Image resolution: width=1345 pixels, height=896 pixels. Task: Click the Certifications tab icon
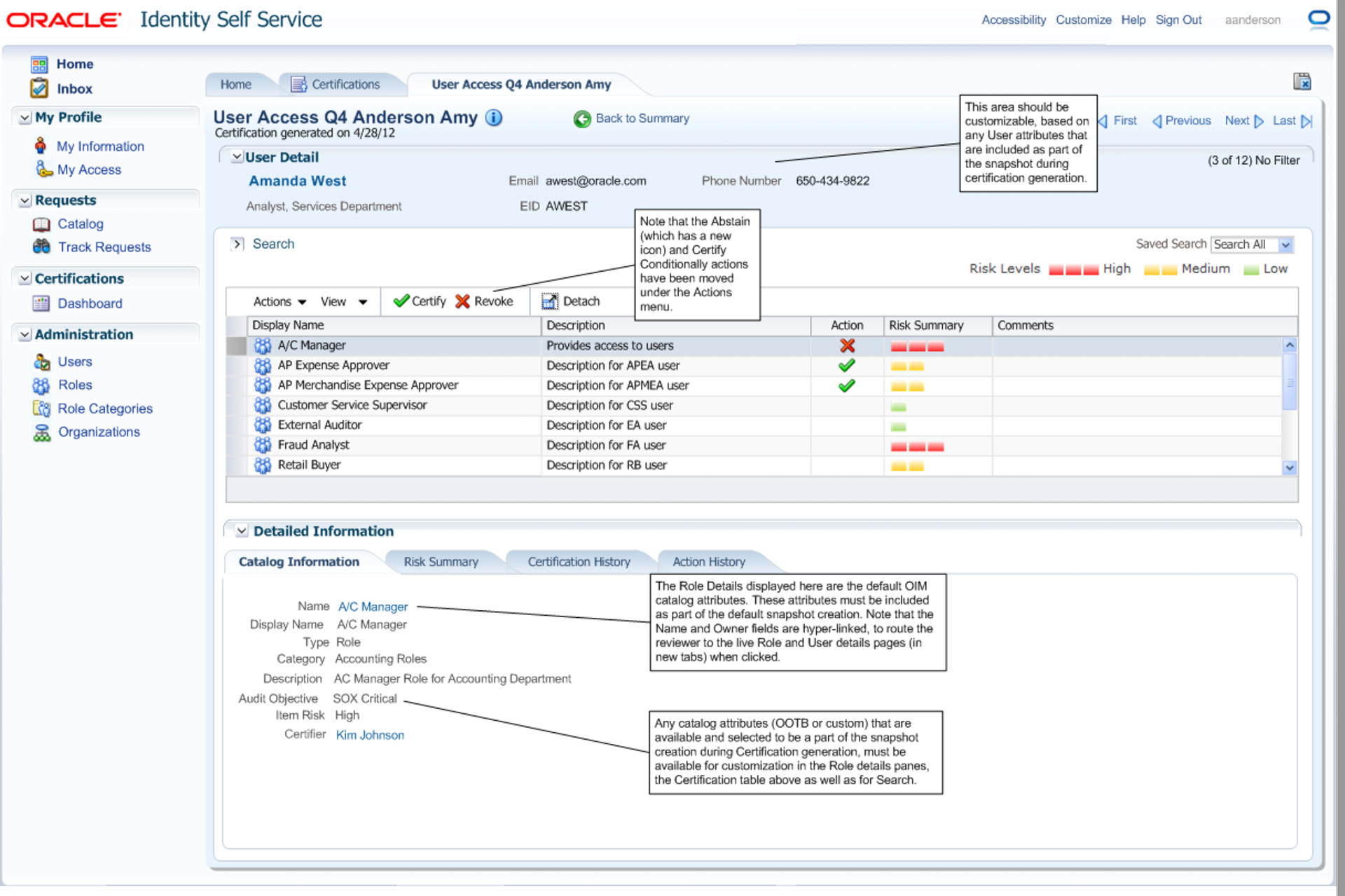298,84
